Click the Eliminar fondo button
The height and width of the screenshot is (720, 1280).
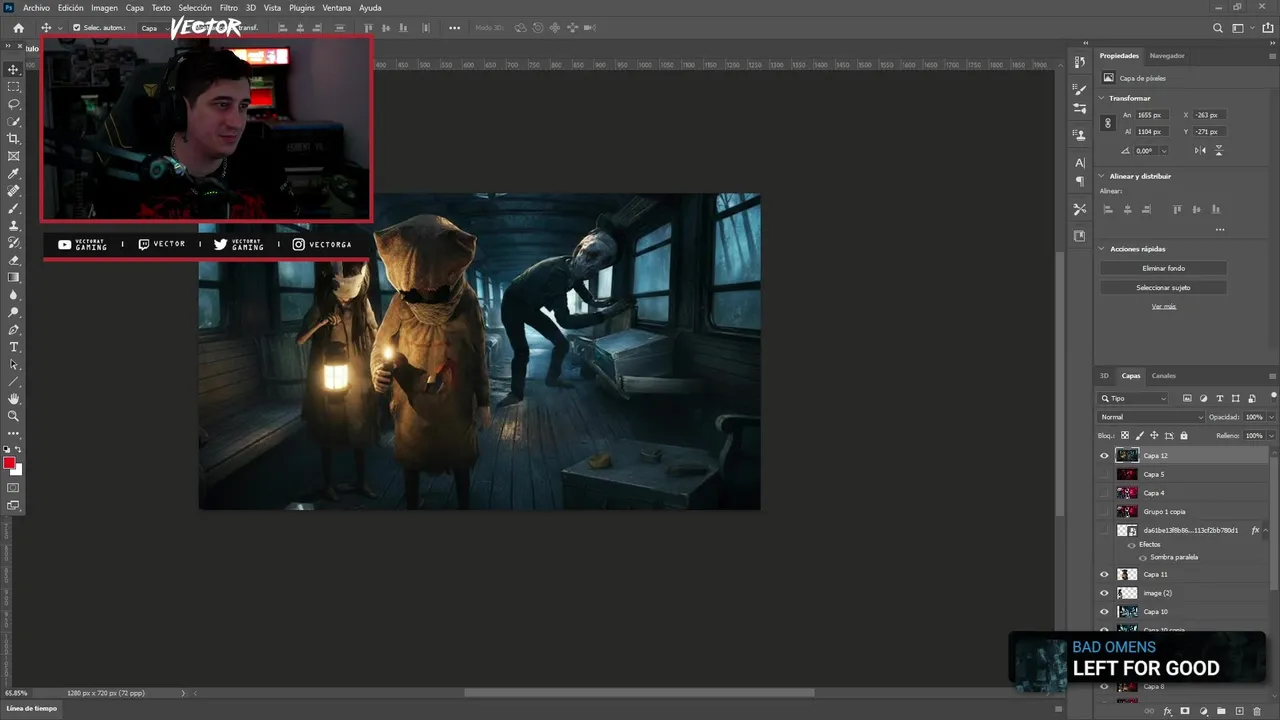point(1163,268)
